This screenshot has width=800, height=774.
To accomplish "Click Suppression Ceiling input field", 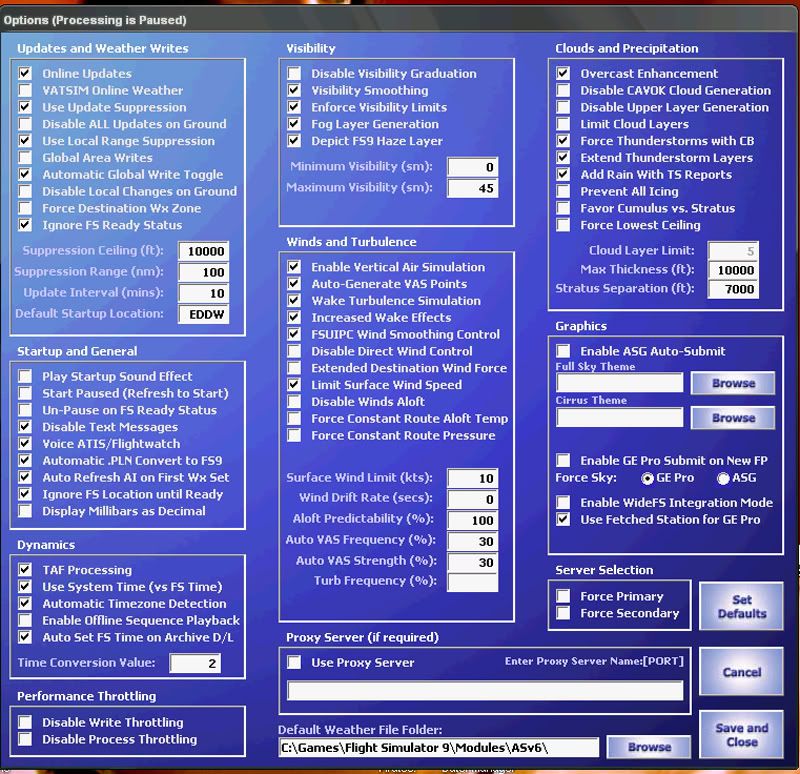I will pos(204,251).
